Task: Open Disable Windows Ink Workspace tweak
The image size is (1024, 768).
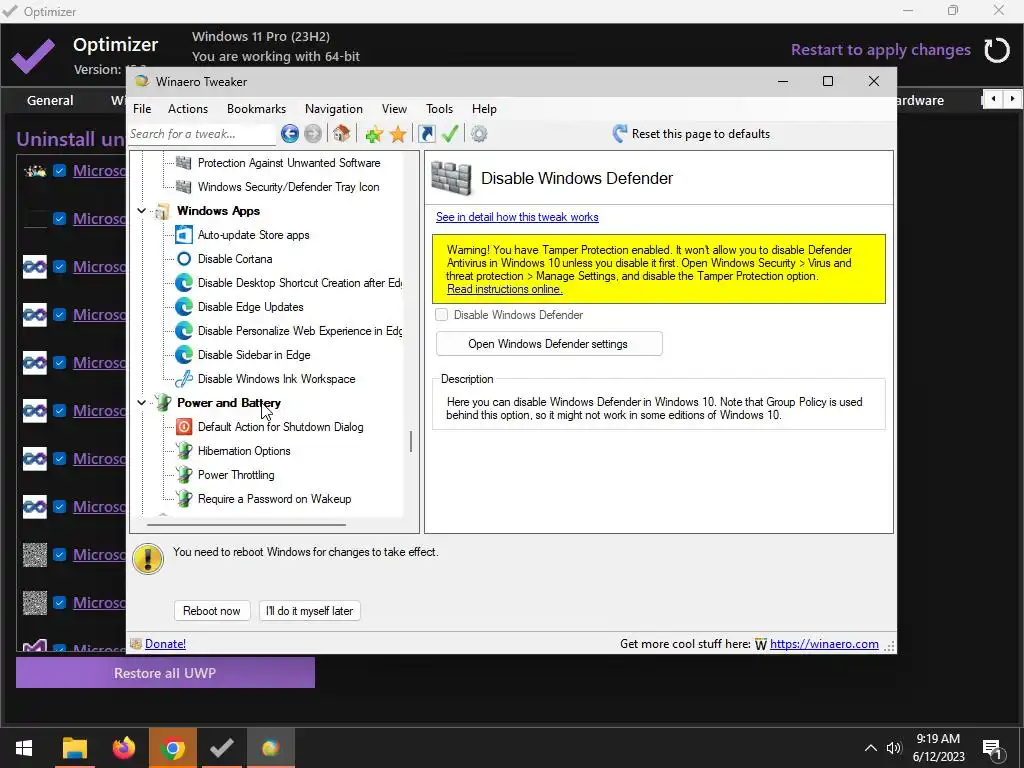Action: click(276, 379)
